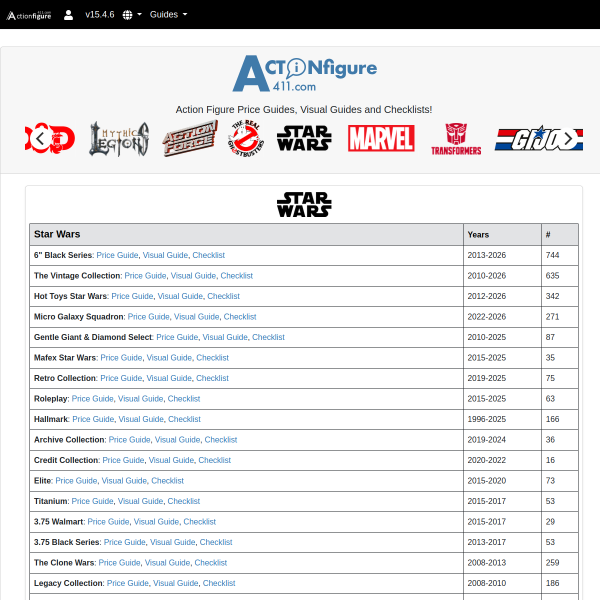600x600 pixels.
Task: Open 3.75 Black Series Checklist
Action: (216, 542)
